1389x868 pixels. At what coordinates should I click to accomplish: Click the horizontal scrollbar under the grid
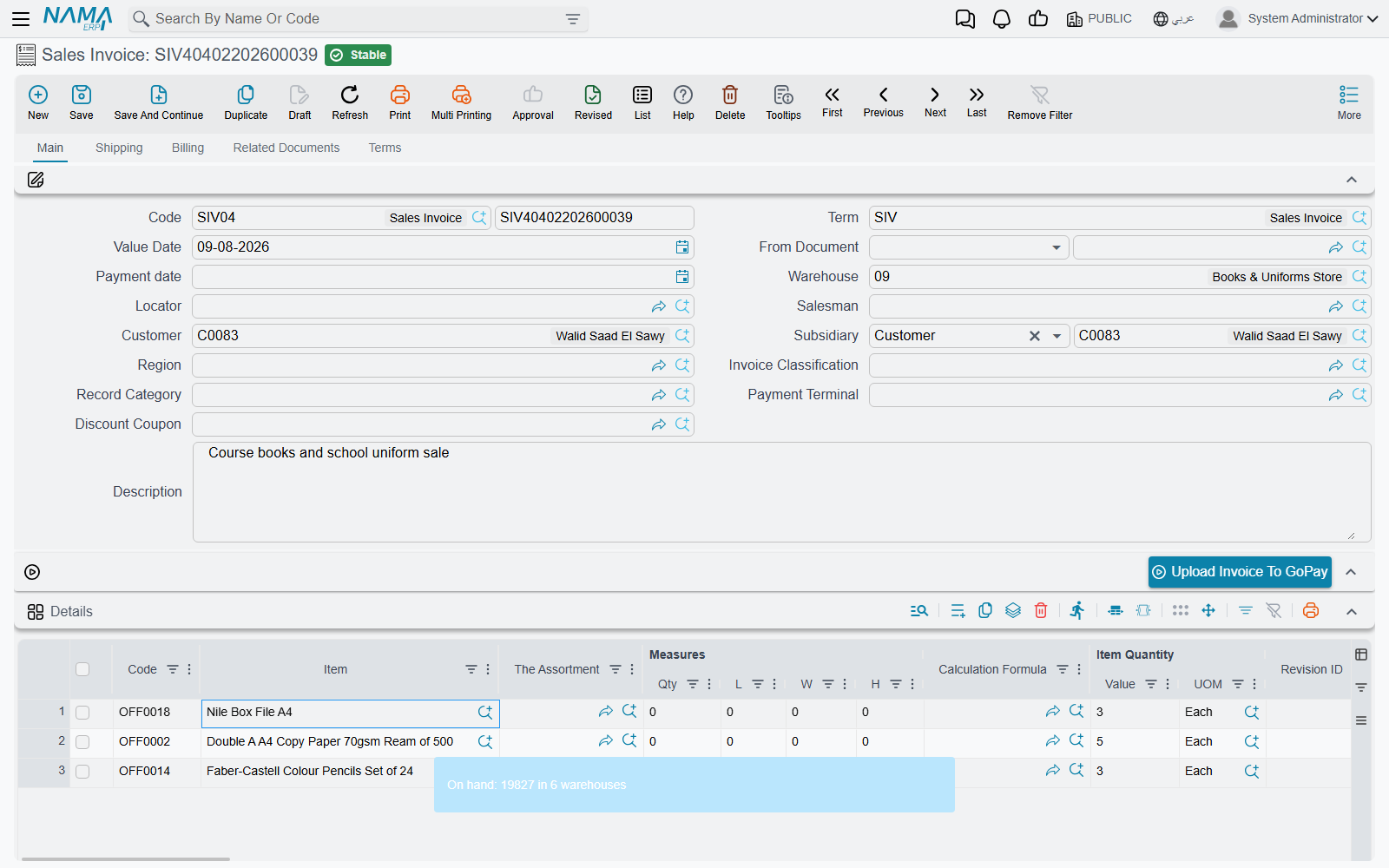126,859
